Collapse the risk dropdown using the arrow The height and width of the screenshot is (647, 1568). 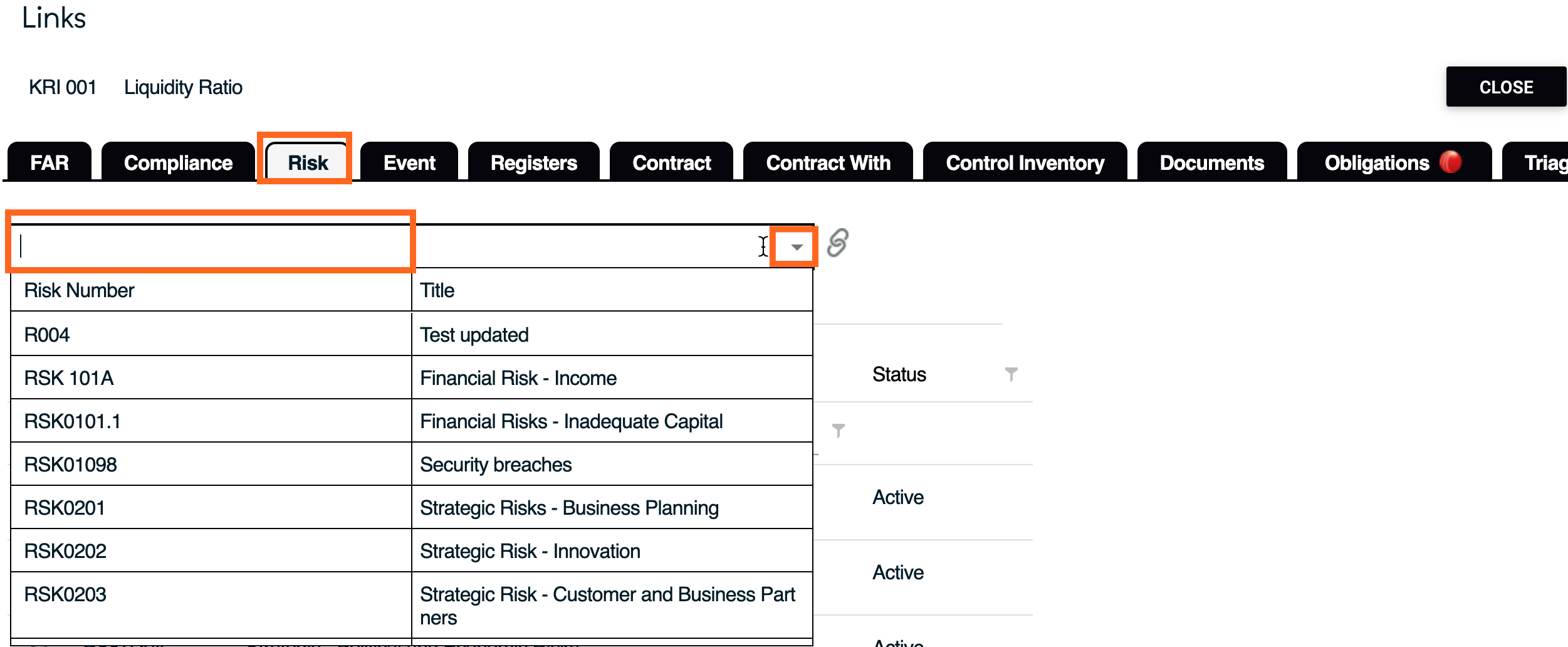click(x=796, y=246)
